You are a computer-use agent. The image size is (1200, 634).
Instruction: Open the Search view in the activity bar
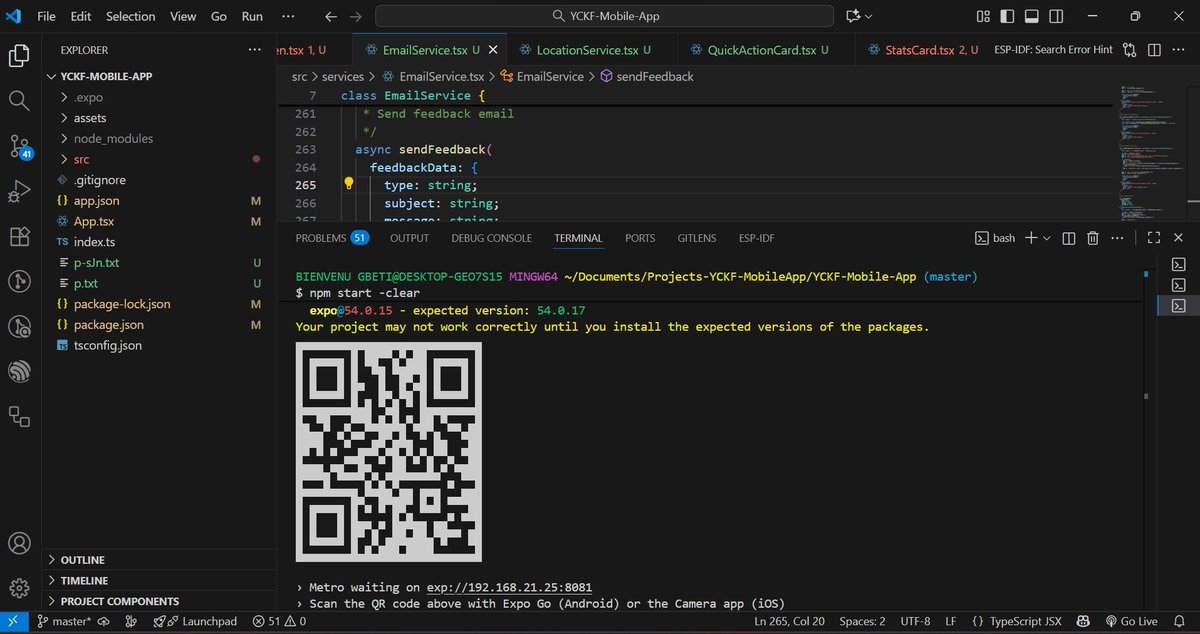pos(18,100)
